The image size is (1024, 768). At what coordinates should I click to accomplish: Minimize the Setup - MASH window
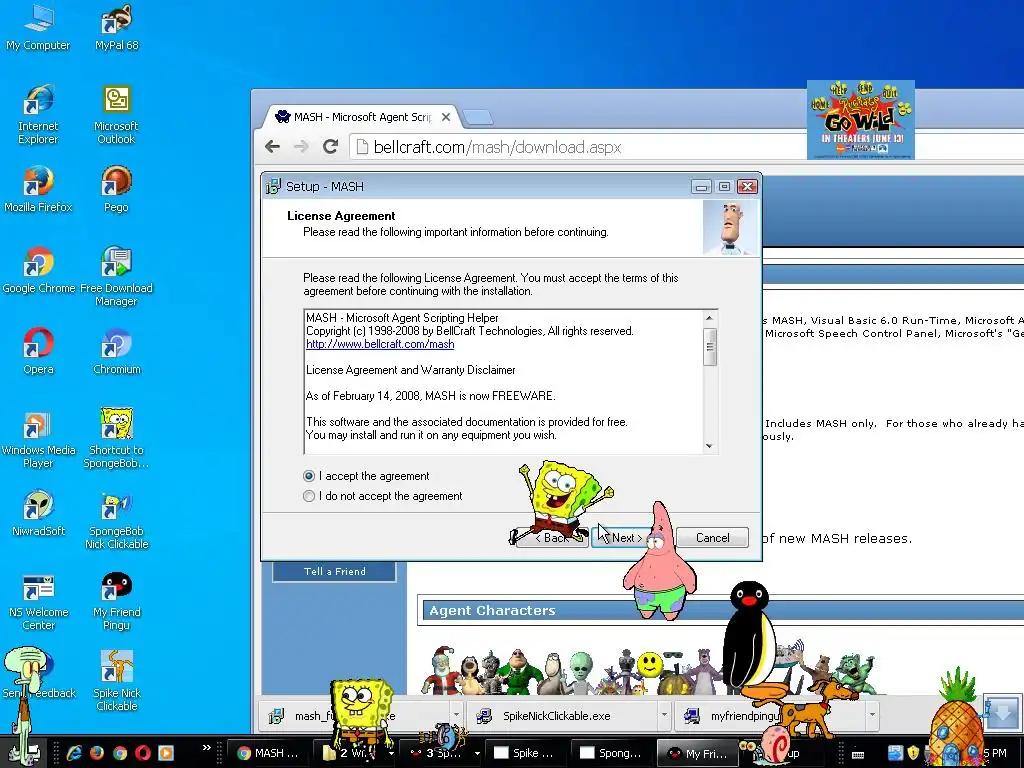701,187
